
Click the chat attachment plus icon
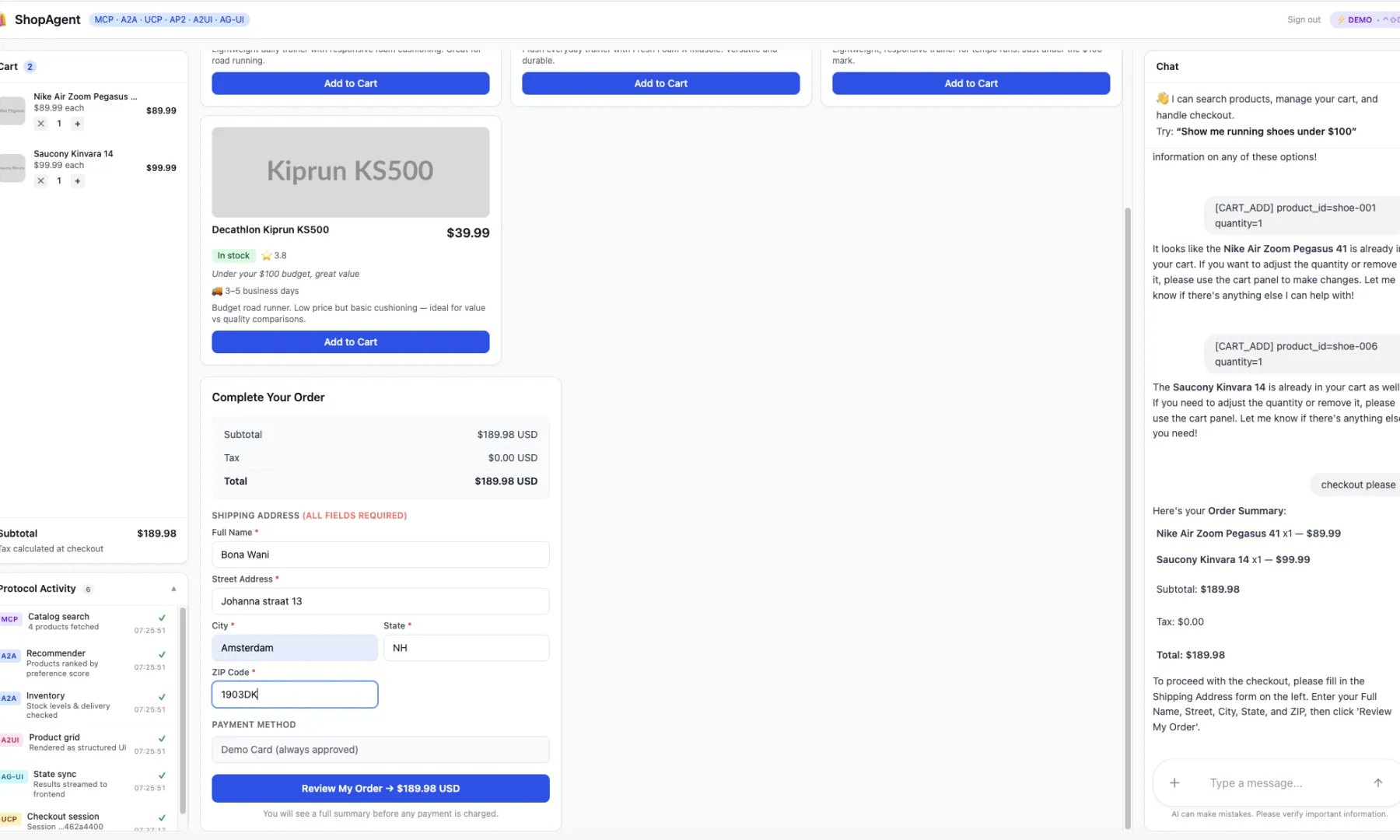[1174, 783]
